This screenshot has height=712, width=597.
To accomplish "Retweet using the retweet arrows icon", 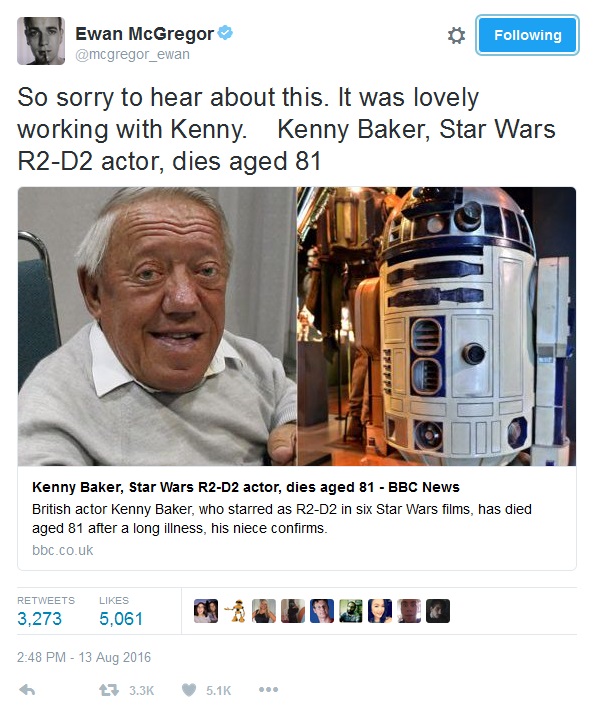I will point(109,690).
